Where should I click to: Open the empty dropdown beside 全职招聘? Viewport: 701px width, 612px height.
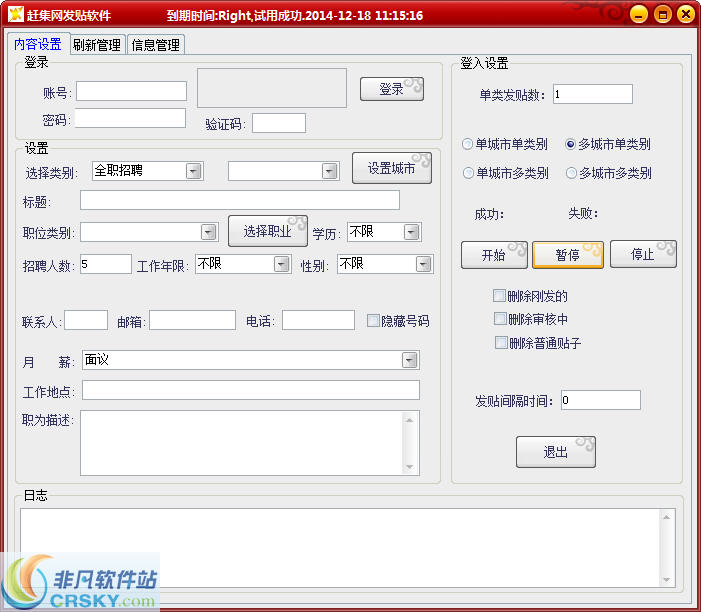click(283, 171)
